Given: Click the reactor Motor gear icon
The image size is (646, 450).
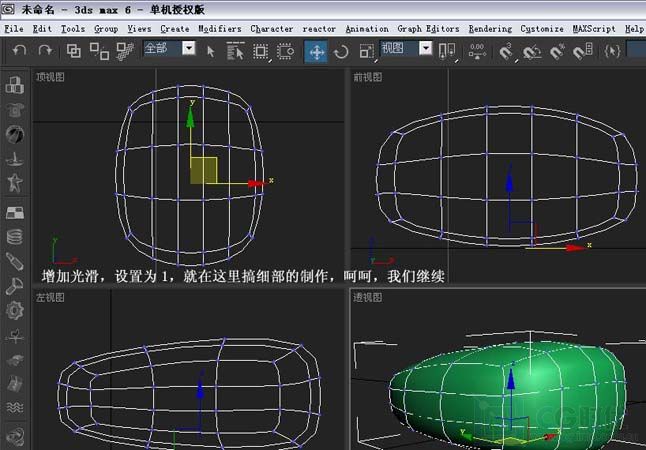Looking at the screenshot, I should pyautogui.click(x=15, y=310).
